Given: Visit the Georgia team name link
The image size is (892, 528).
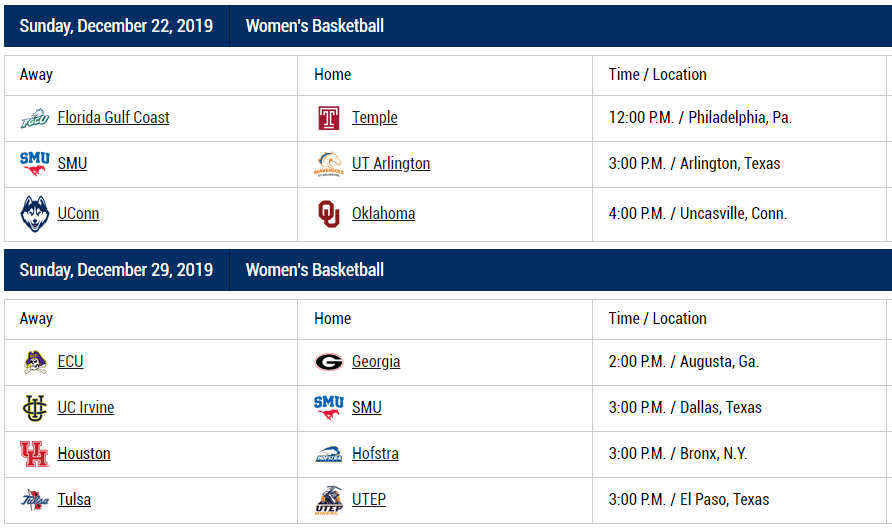Looking at the screenshot, I should tap(375, 362).
